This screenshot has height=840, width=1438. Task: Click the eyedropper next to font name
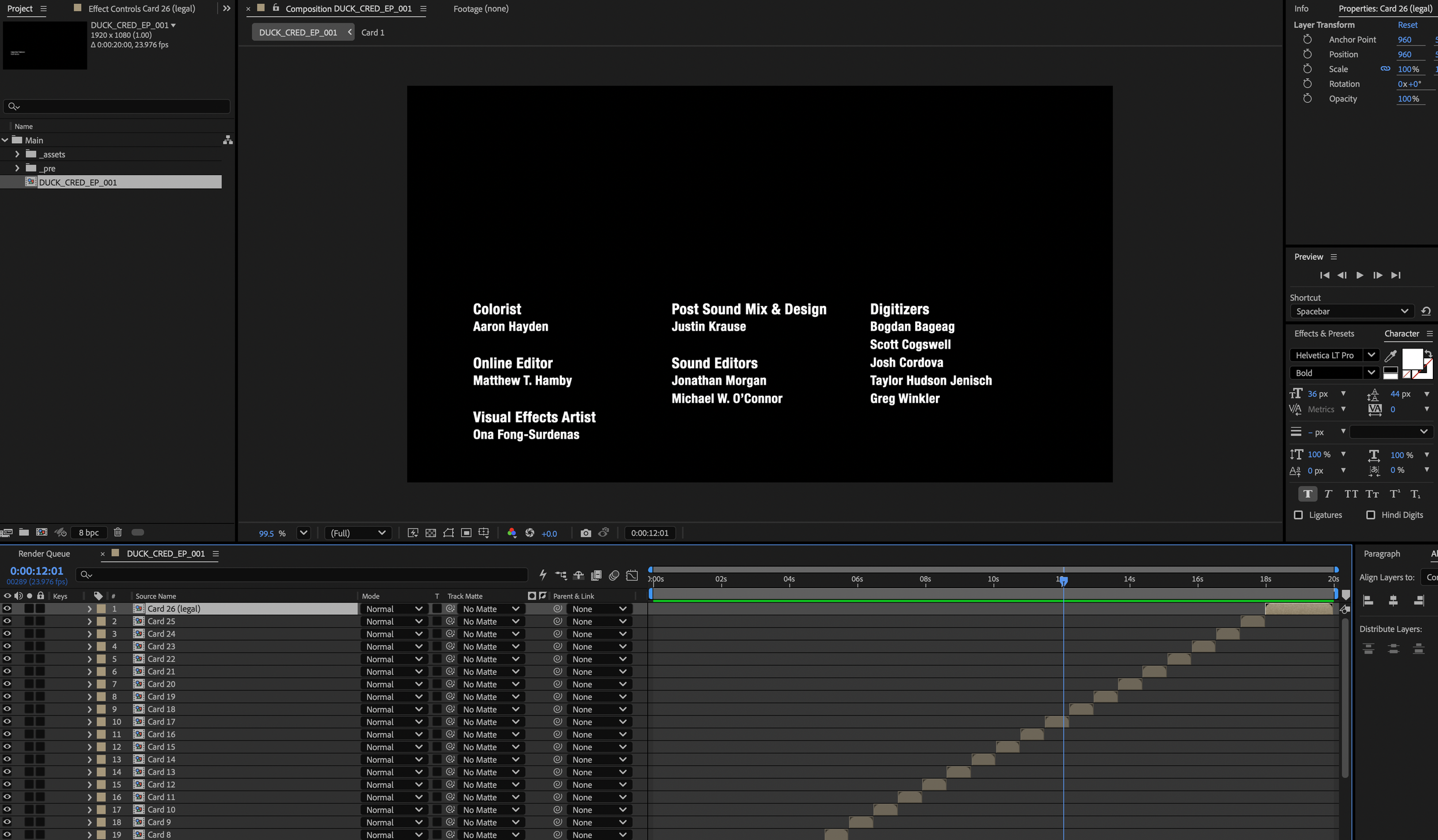pos(1391,355)
